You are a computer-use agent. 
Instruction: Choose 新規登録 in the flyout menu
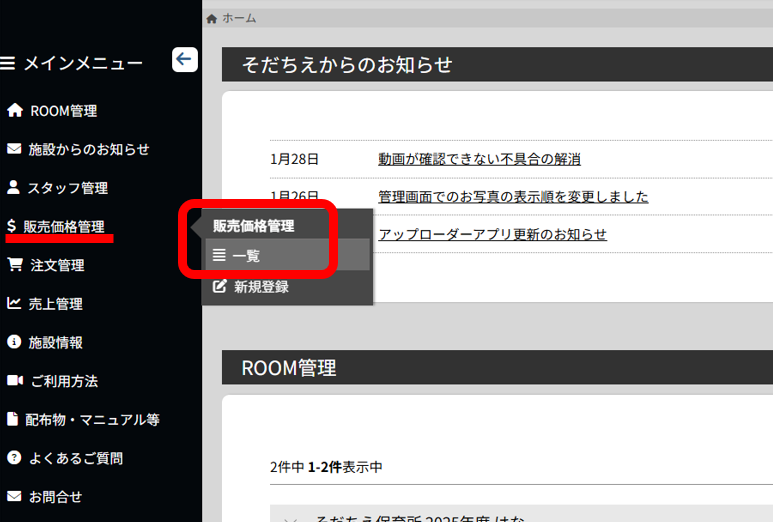click(261, 287)
